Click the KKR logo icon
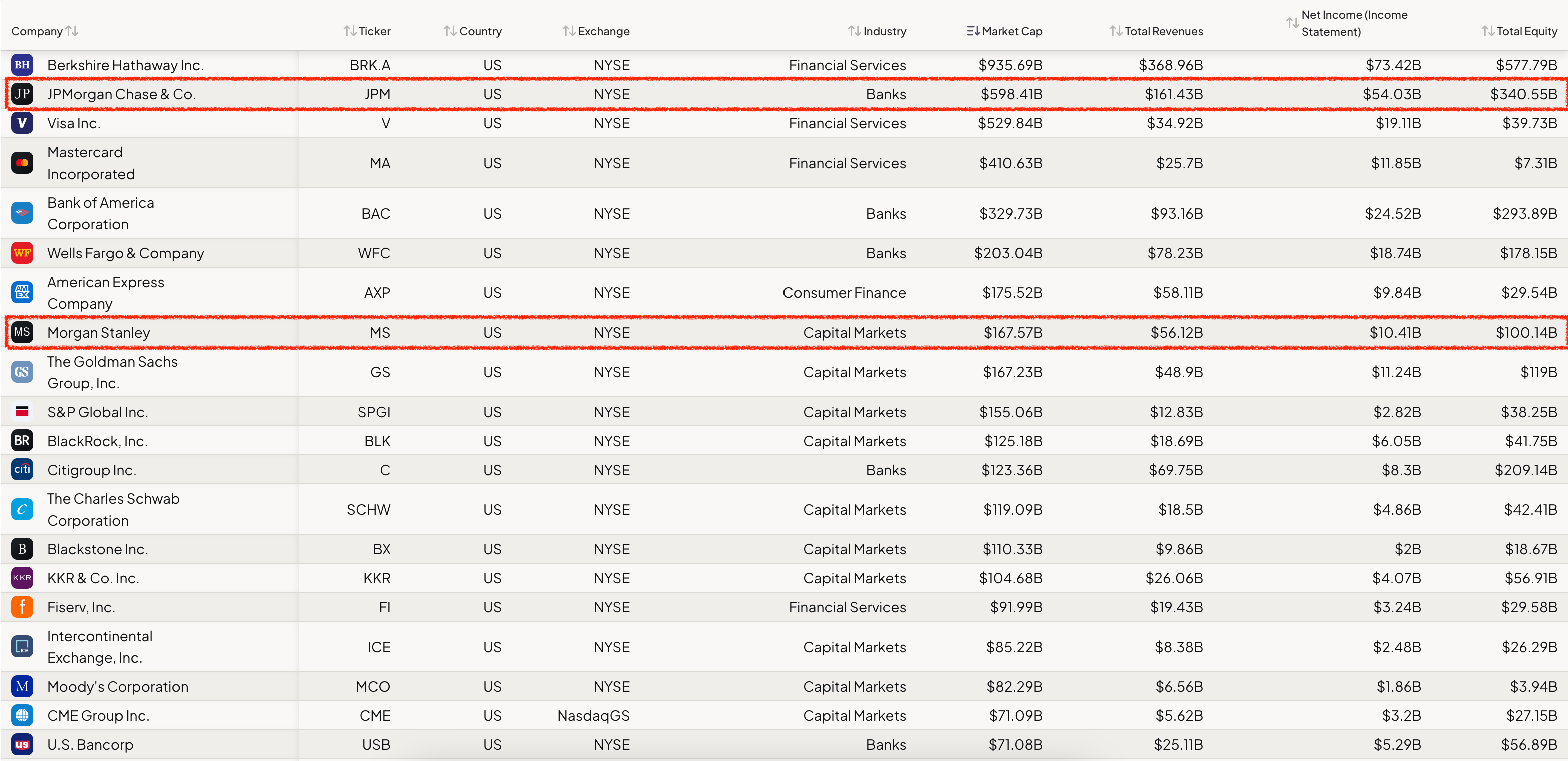This screenshot has height=761, width=1568. 22,578
